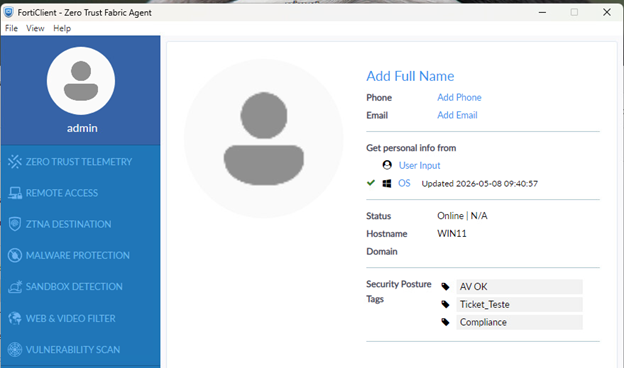The image size is (624, 368).
Task: Click the admin username in sidebar
Action: [82, 128]
